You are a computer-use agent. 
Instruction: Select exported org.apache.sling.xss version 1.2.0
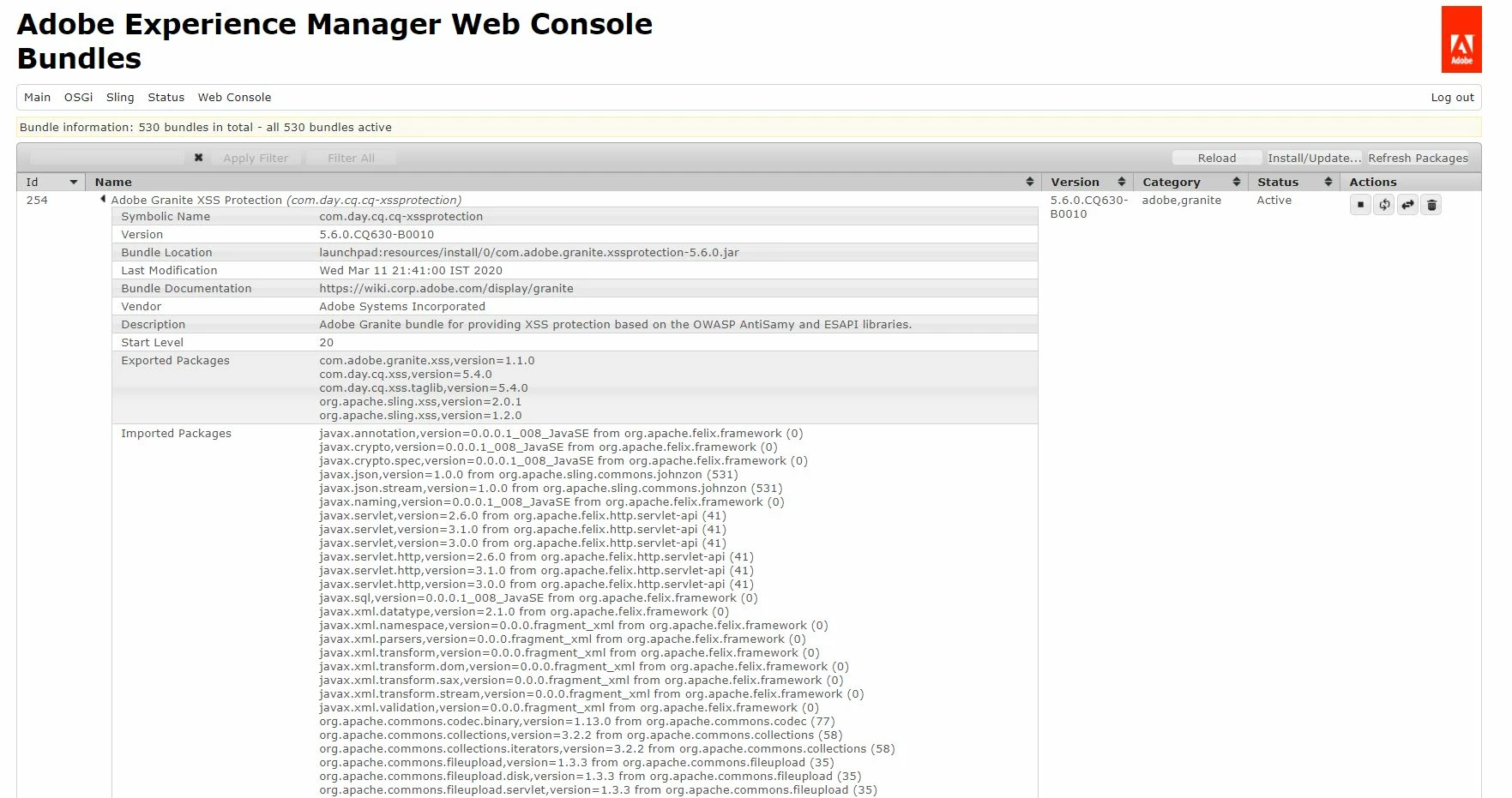(x=420, y=416)
